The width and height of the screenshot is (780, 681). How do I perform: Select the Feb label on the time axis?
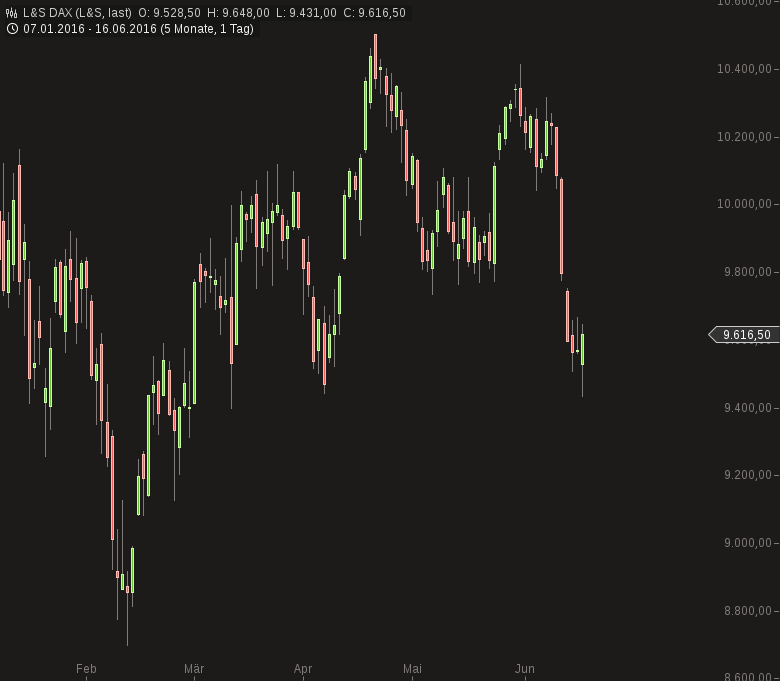pos(86,669)
